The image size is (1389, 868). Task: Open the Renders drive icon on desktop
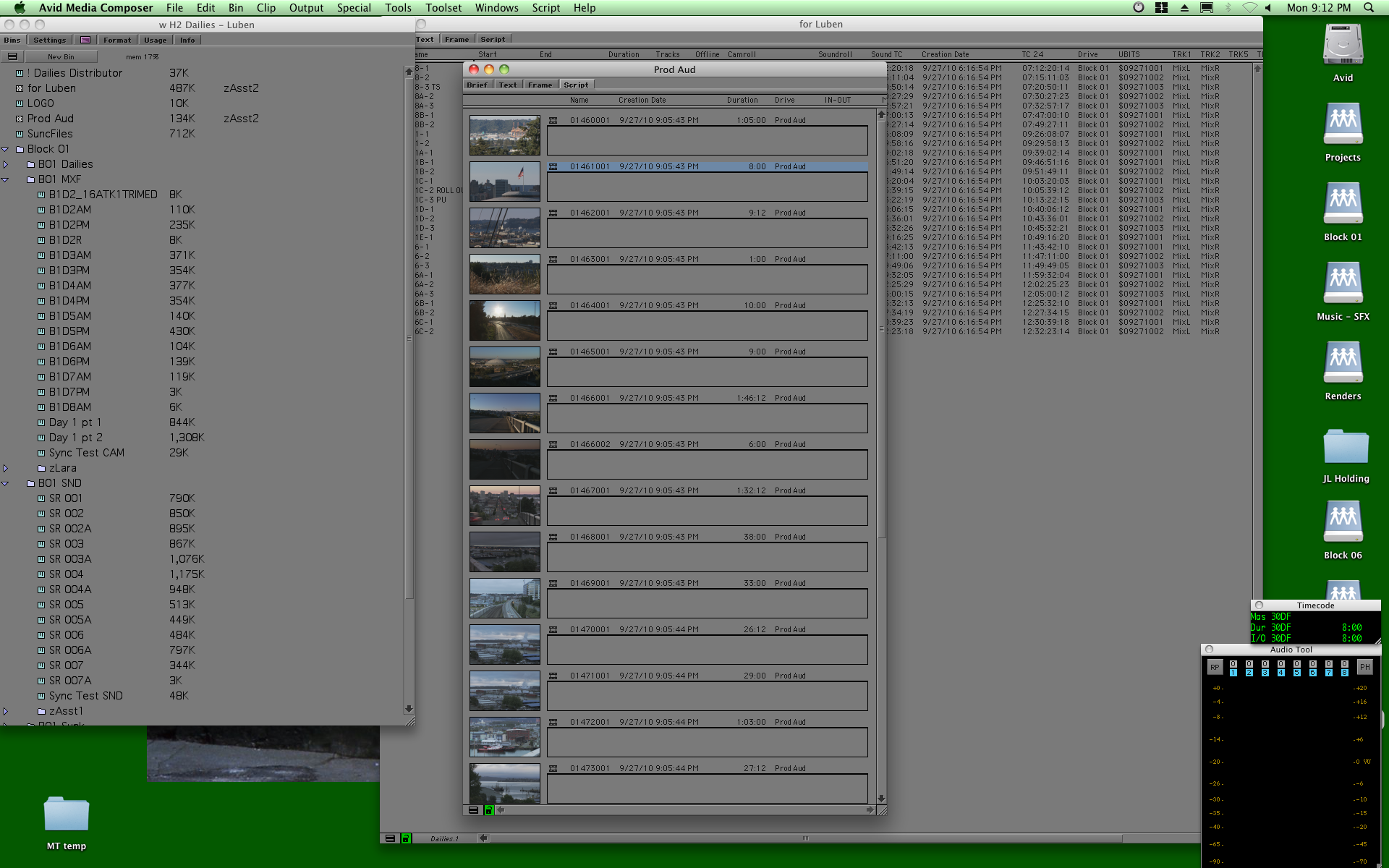pos(1343,362)
